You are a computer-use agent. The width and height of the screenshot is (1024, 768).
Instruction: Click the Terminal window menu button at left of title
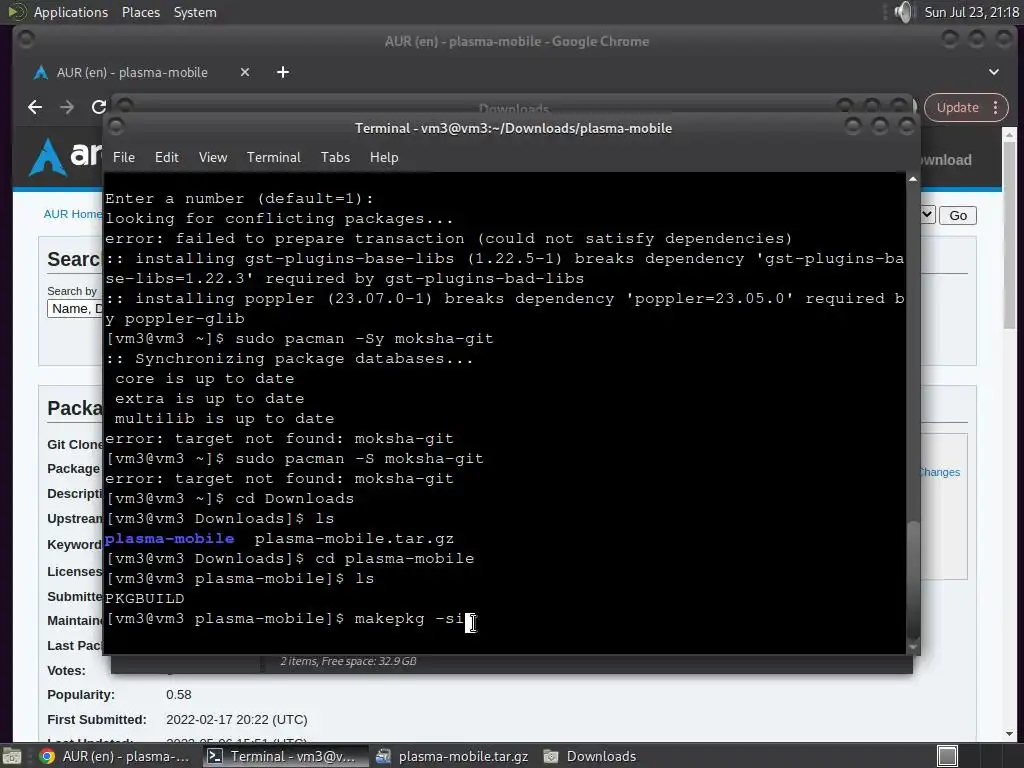tap(116, 126)
